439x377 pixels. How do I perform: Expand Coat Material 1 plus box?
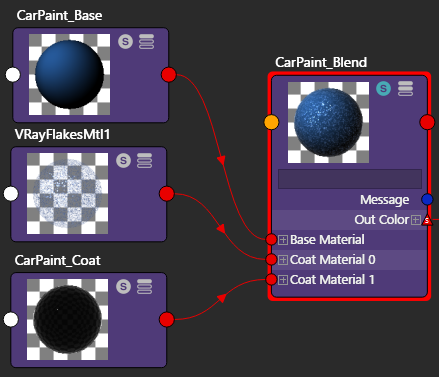tap(283, 280)
